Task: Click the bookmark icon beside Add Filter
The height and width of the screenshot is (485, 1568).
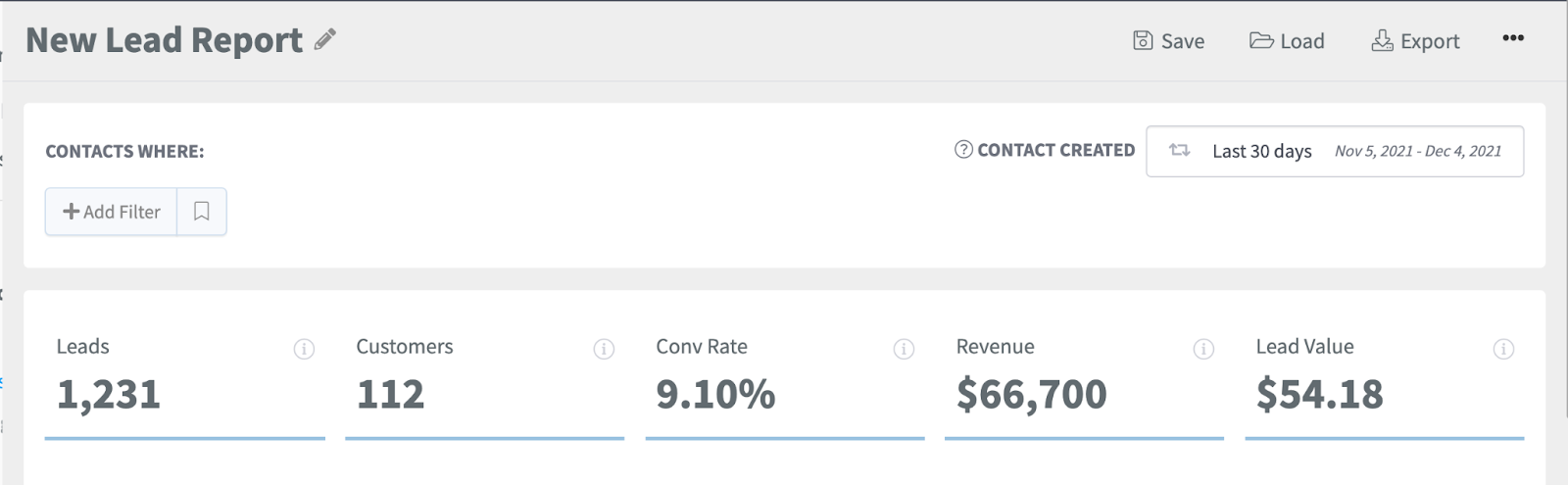Action: click(x=202, y=212)
